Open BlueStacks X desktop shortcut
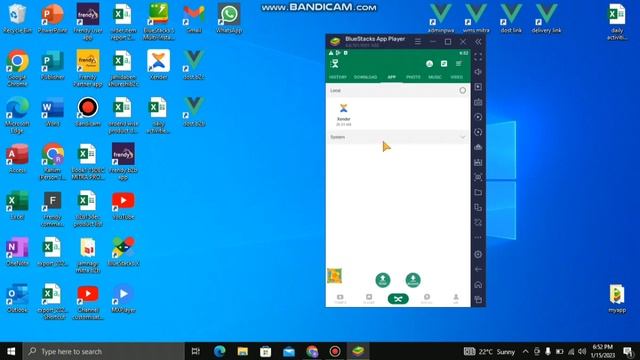The width and height of the screenshot is (640, 360). point(123,252)
